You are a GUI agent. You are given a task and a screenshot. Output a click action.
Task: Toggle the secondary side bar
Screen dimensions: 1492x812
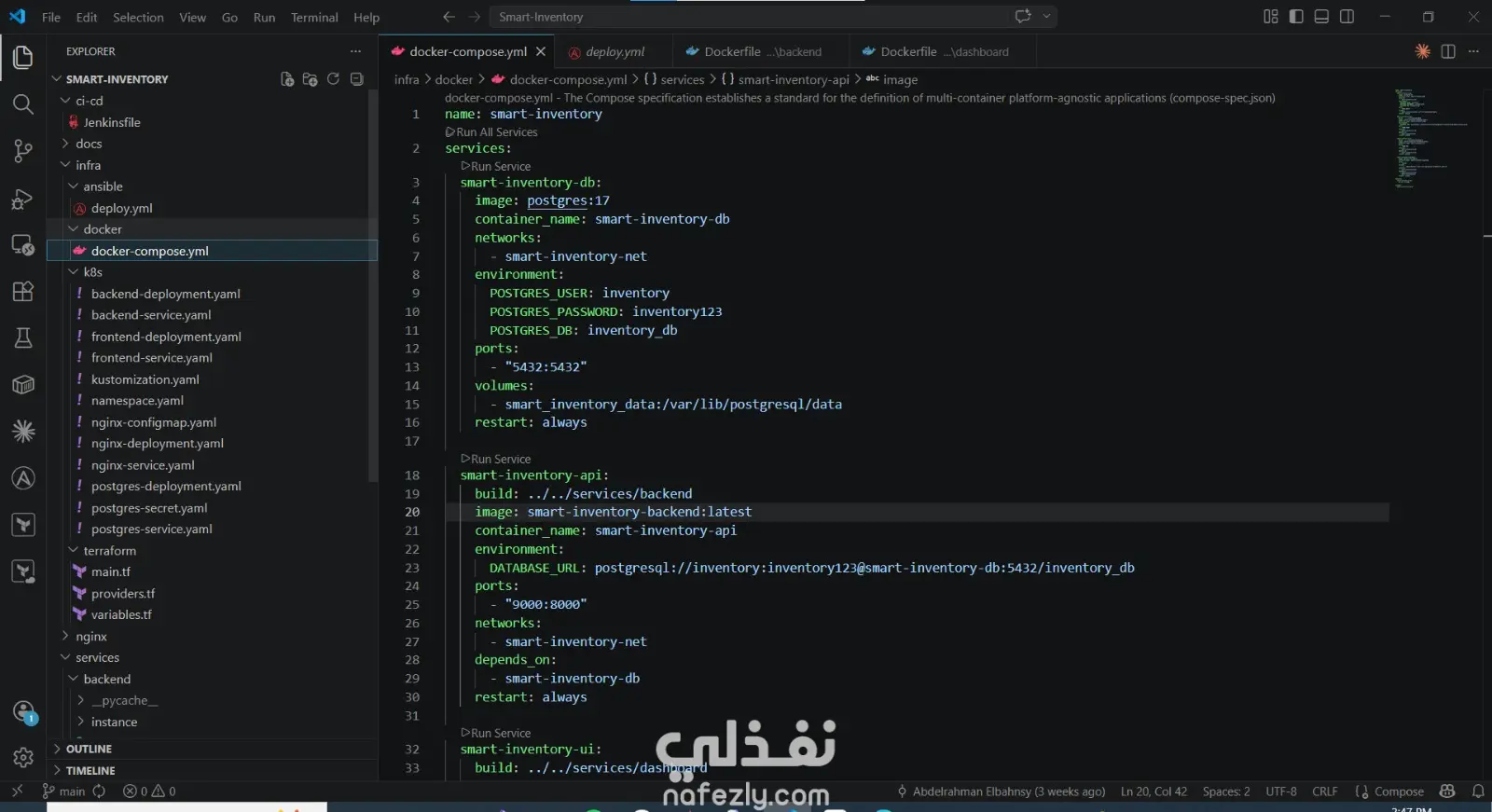1347,17
